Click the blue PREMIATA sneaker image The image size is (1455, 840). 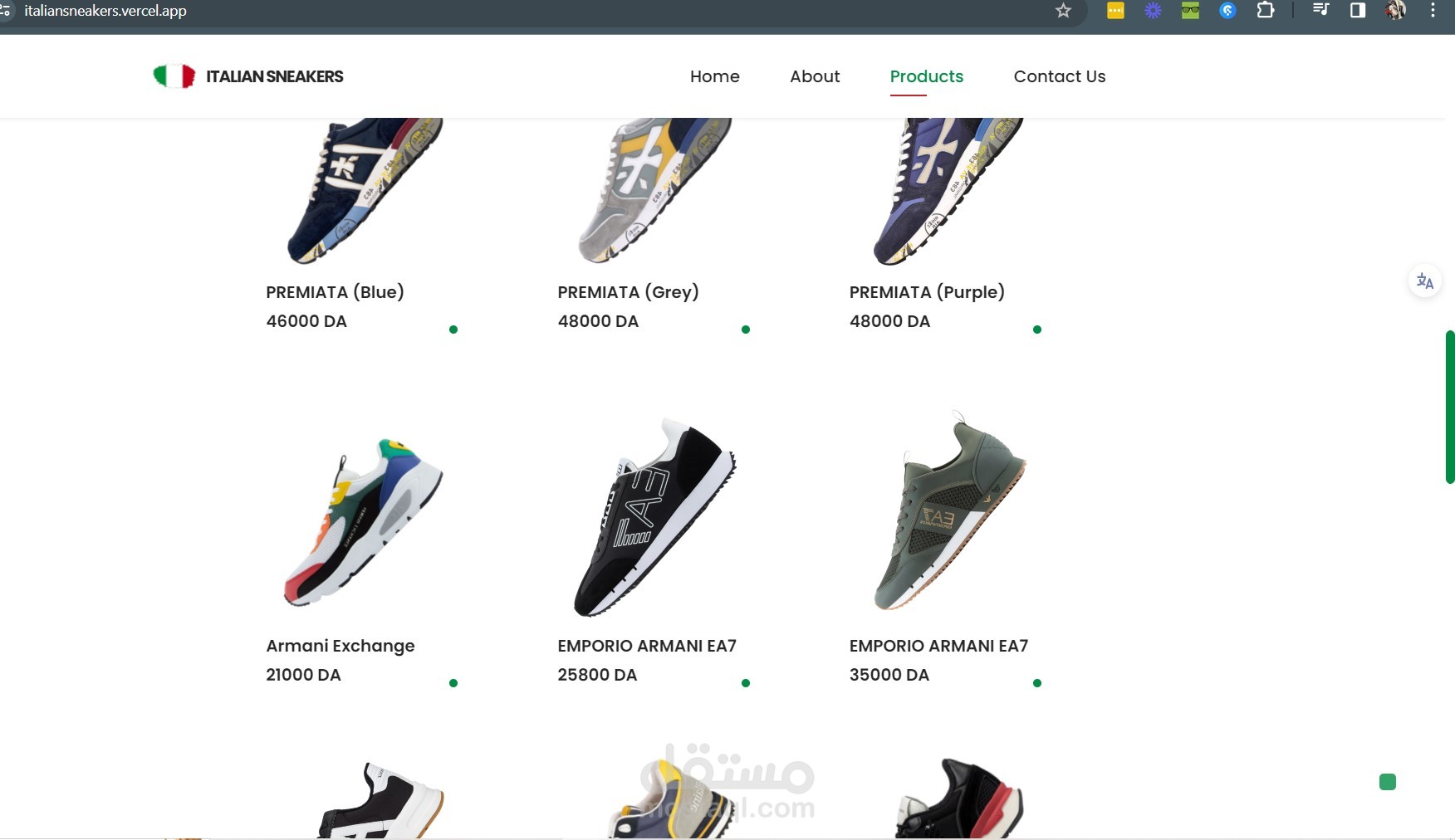tap(364, 191)
